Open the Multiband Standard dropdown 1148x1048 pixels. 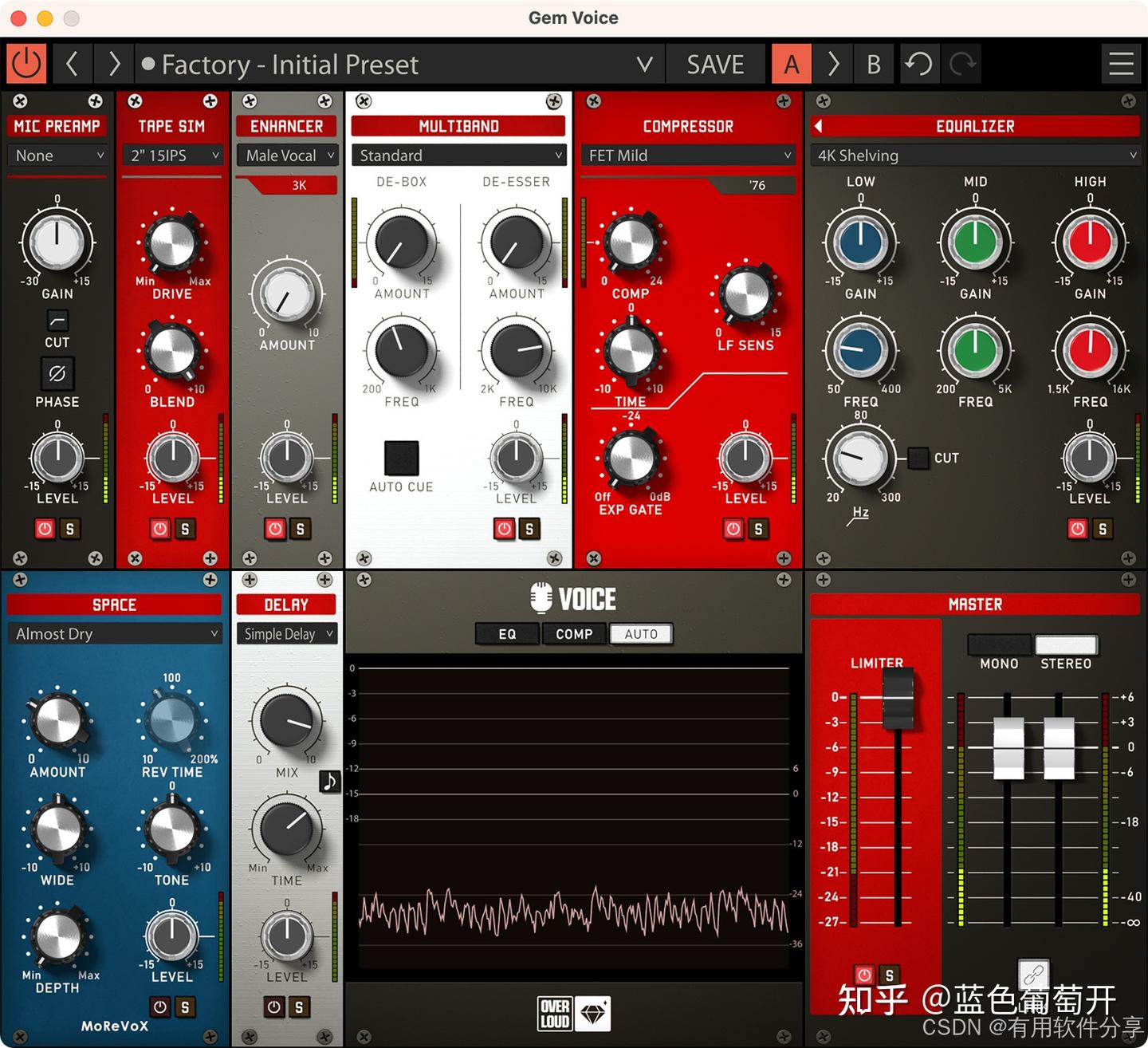(x=459, y=156)
